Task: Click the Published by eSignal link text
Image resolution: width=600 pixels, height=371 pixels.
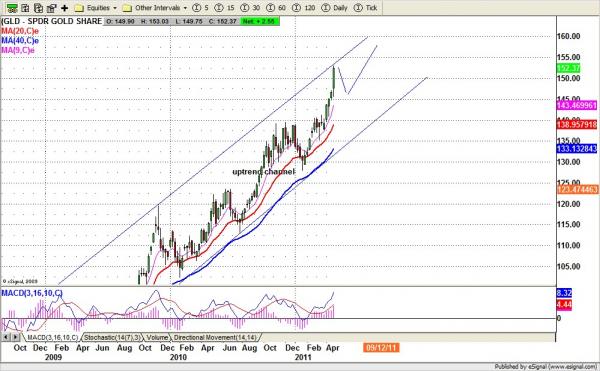Action: click(x=545, y=366)
